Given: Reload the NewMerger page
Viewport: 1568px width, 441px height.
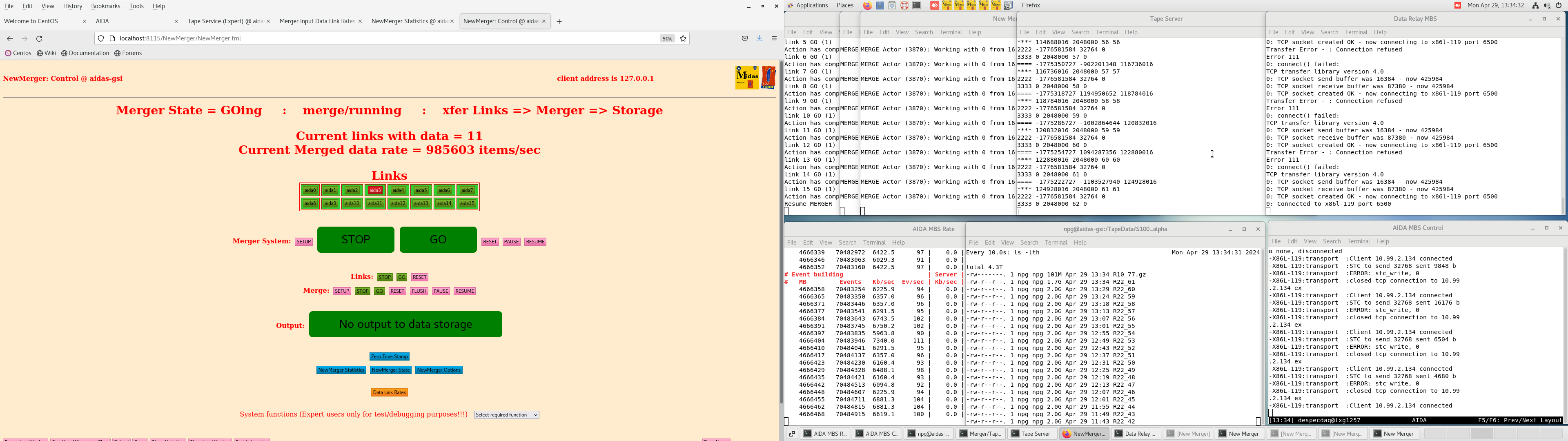Looking at the screenshot, I should click(40, 38).
